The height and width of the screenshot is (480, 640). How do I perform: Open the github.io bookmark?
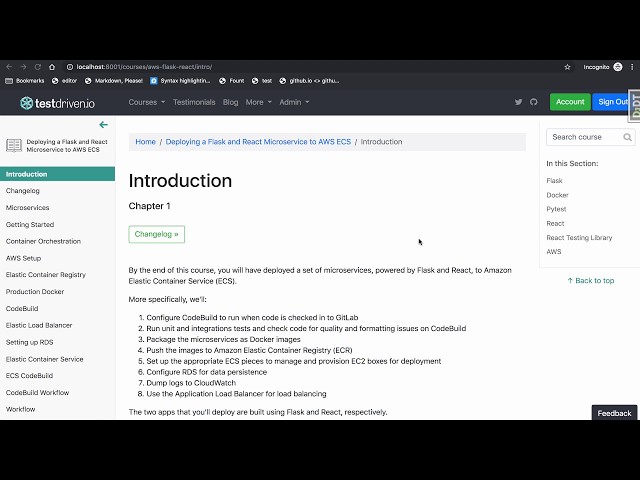tap(309, 81)
